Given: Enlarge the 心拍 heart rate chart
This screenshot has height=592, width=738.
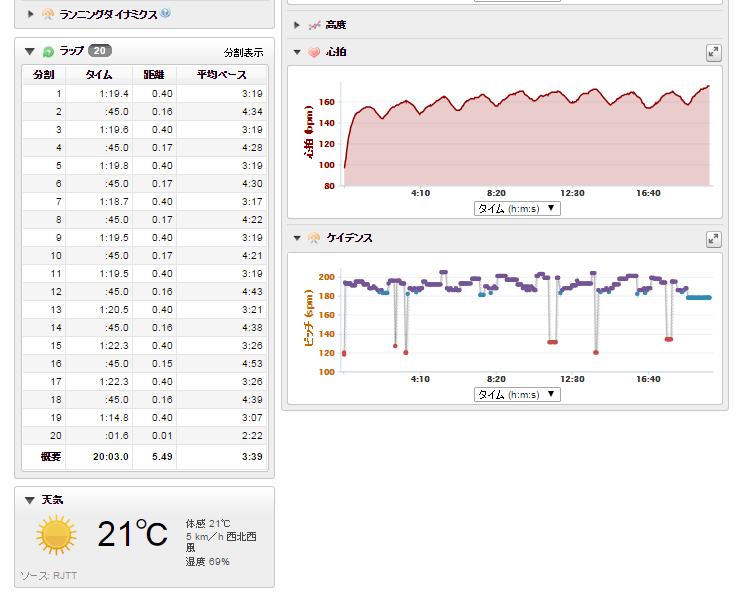Looking at the screenshot, I should click(712, 52).
